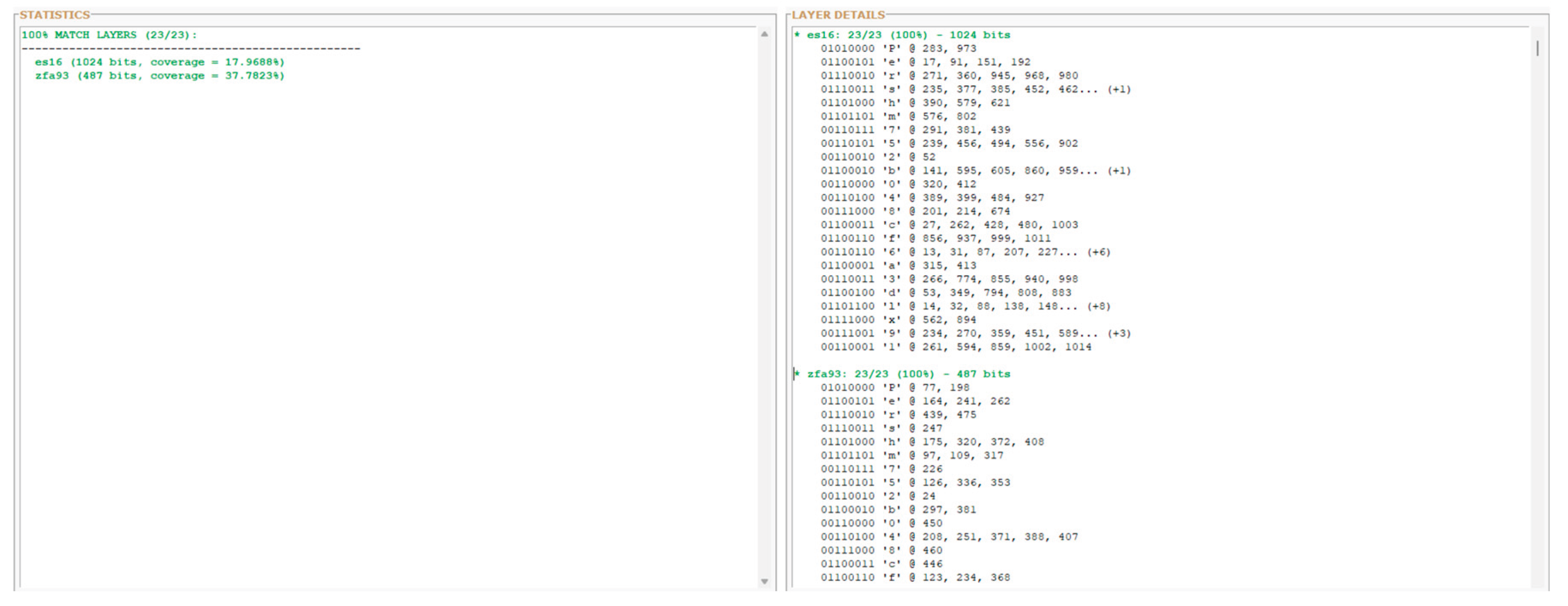Select the 'm' character row under zfa93
Image resolution: width=1568 pixels, height=606 pixels.
(901, 454)
